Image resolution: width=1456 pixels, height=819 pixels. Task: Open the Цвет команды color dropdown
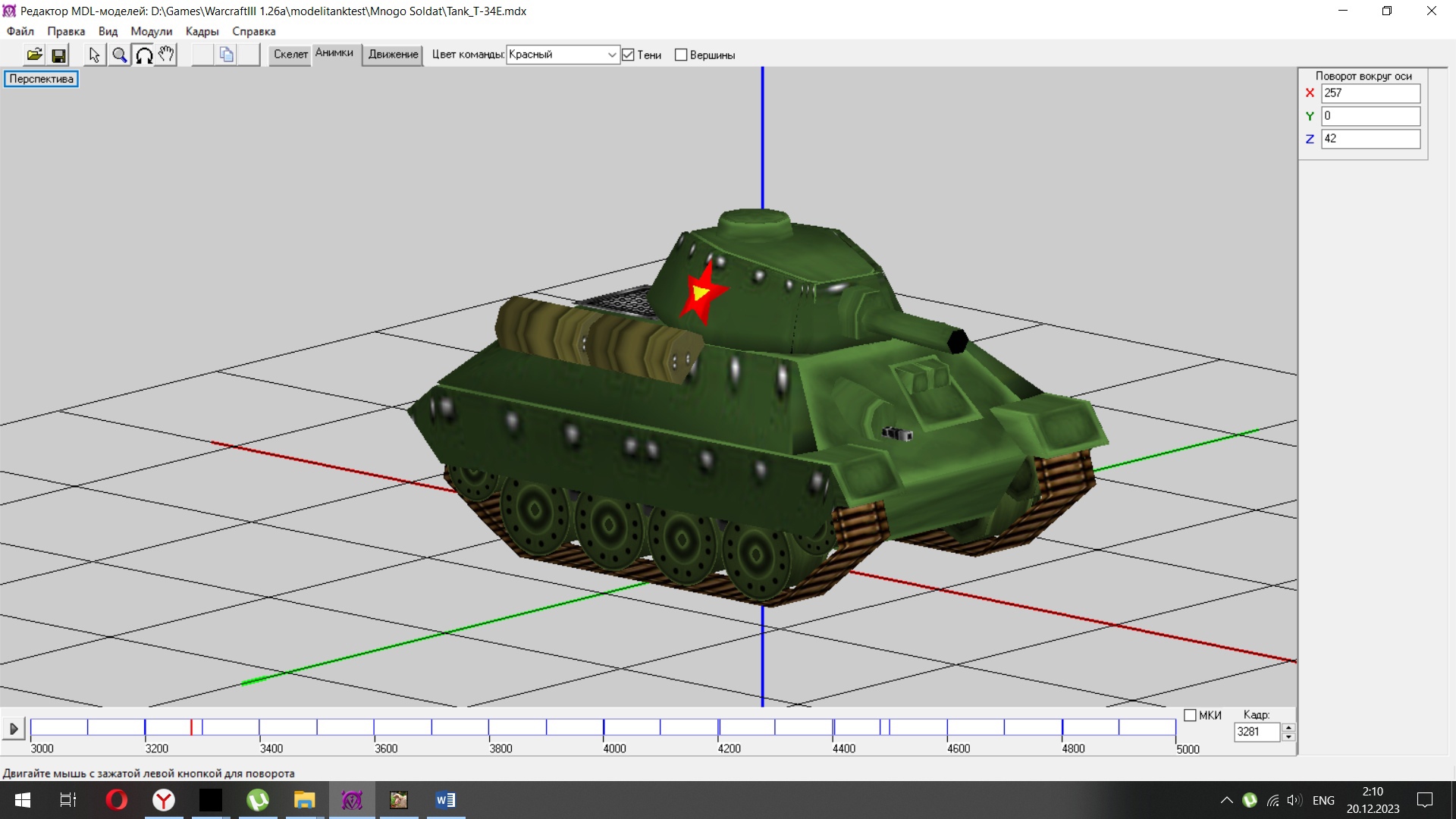[611, 55]
